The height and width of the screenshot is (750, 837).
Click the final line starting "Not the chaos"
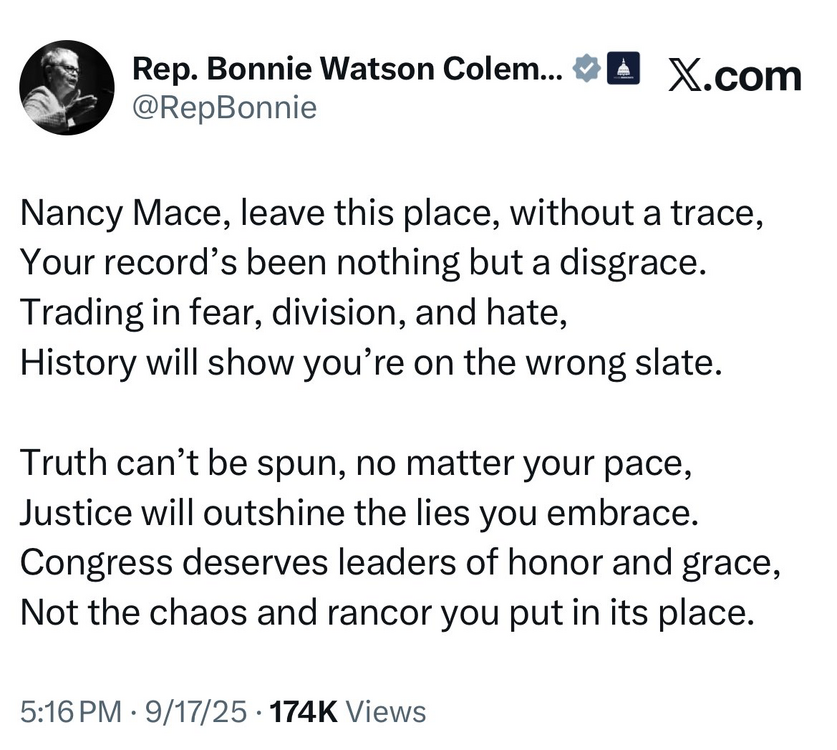(384, 609)
